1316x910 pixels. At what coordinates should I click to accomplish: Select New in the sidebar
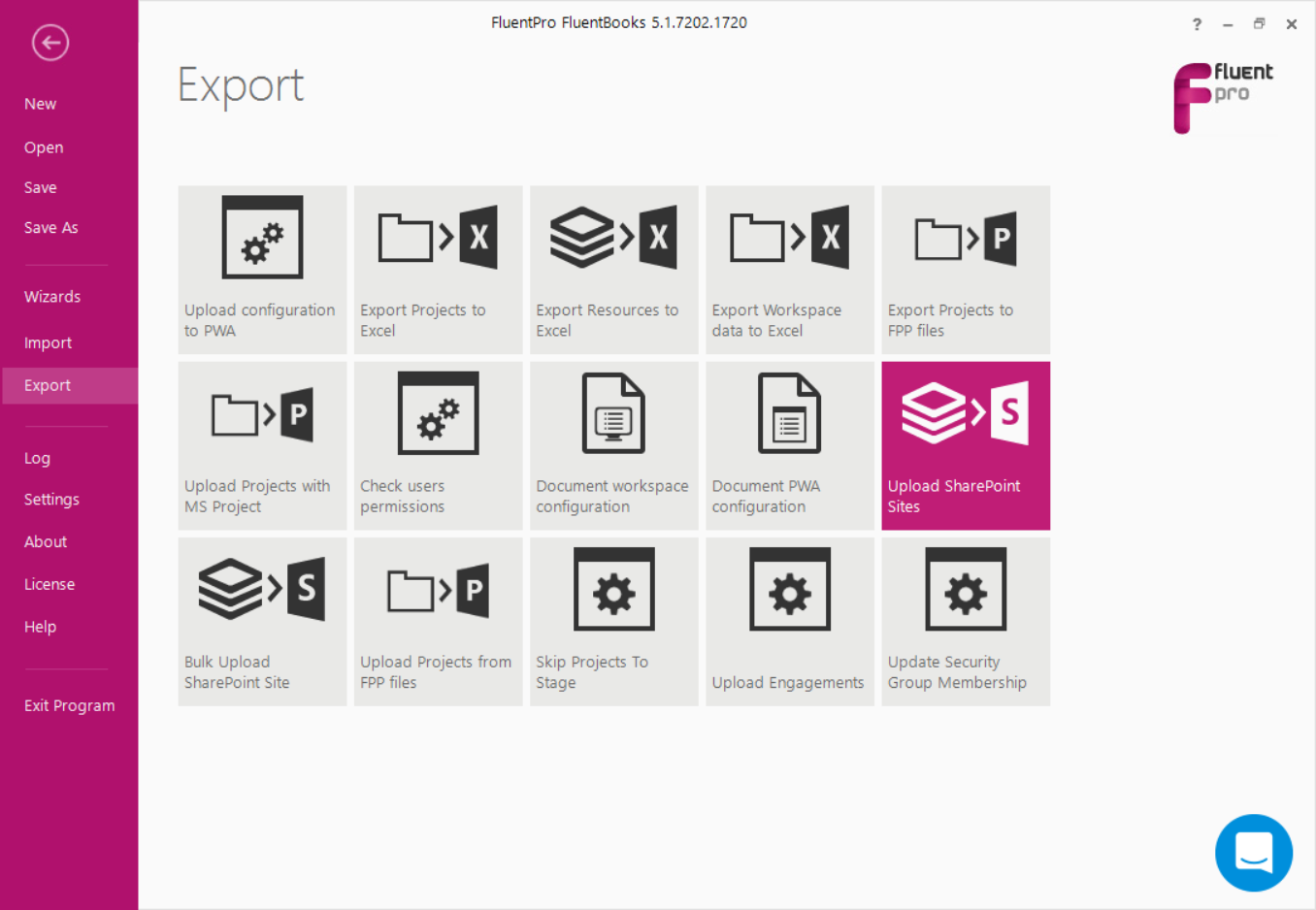click(40, 104)
